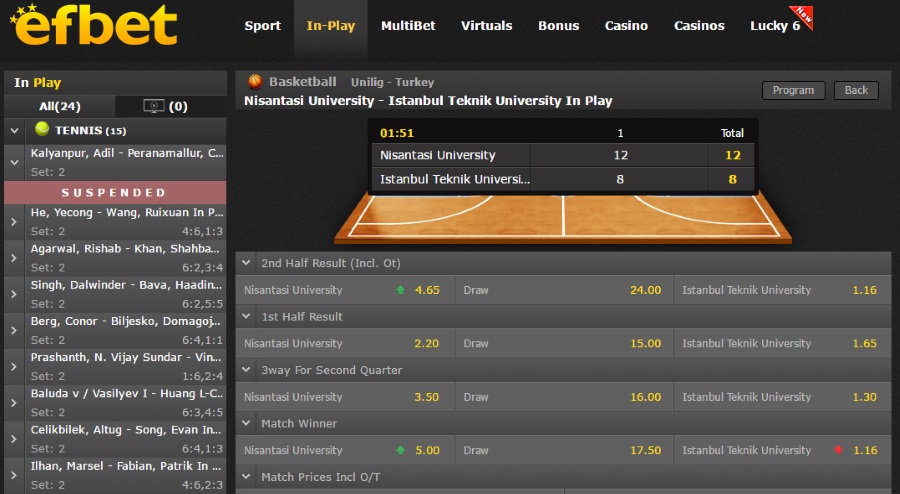Bet Nisantasi University at 3.50
The image size is (900, 494).
coord(344,396)
